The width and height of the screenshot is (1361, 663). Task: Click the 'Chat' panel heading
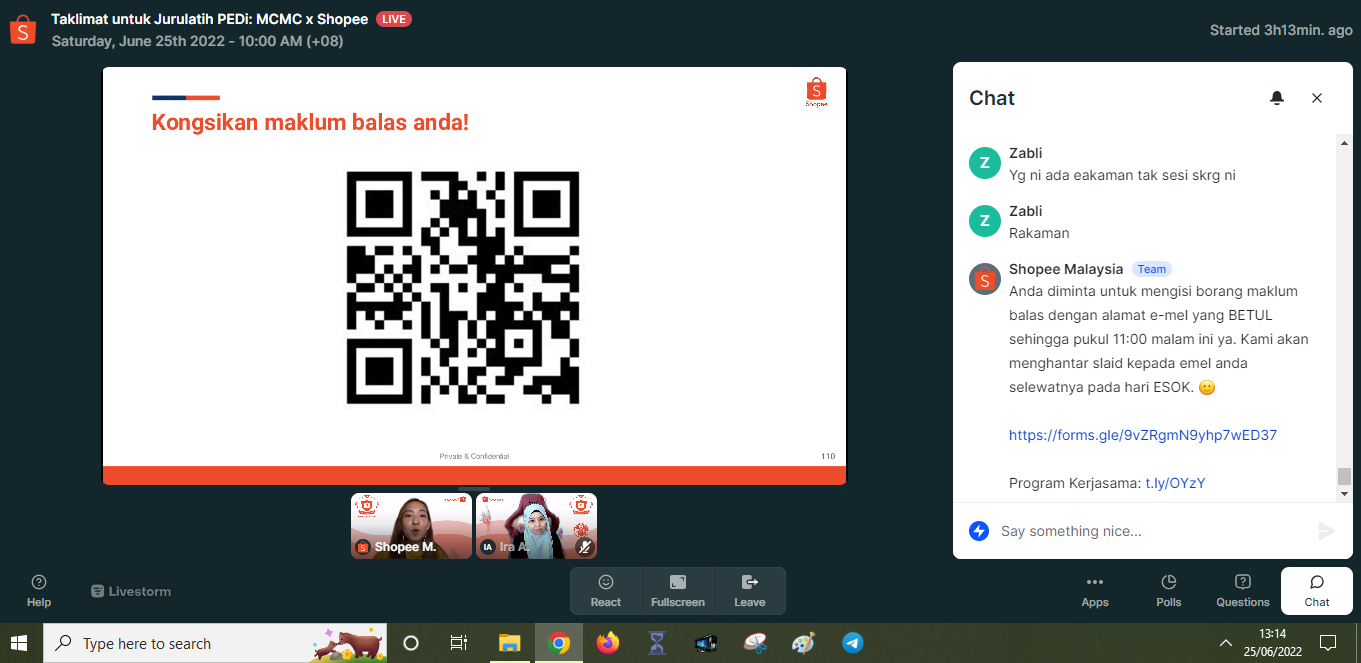[992, 98]
